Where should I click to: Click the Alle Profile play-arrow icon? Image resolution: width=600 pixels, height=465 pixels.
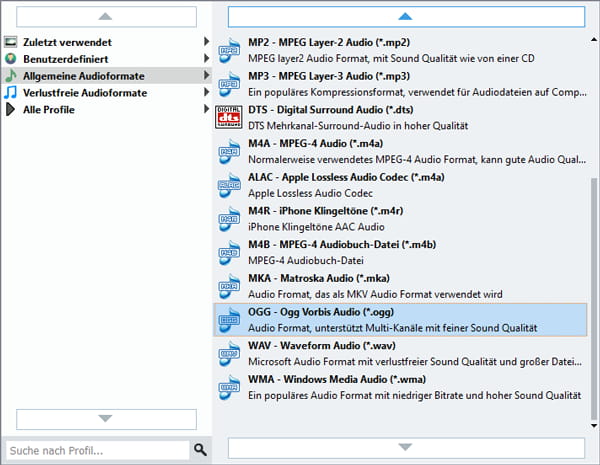(x=10, y=109)
